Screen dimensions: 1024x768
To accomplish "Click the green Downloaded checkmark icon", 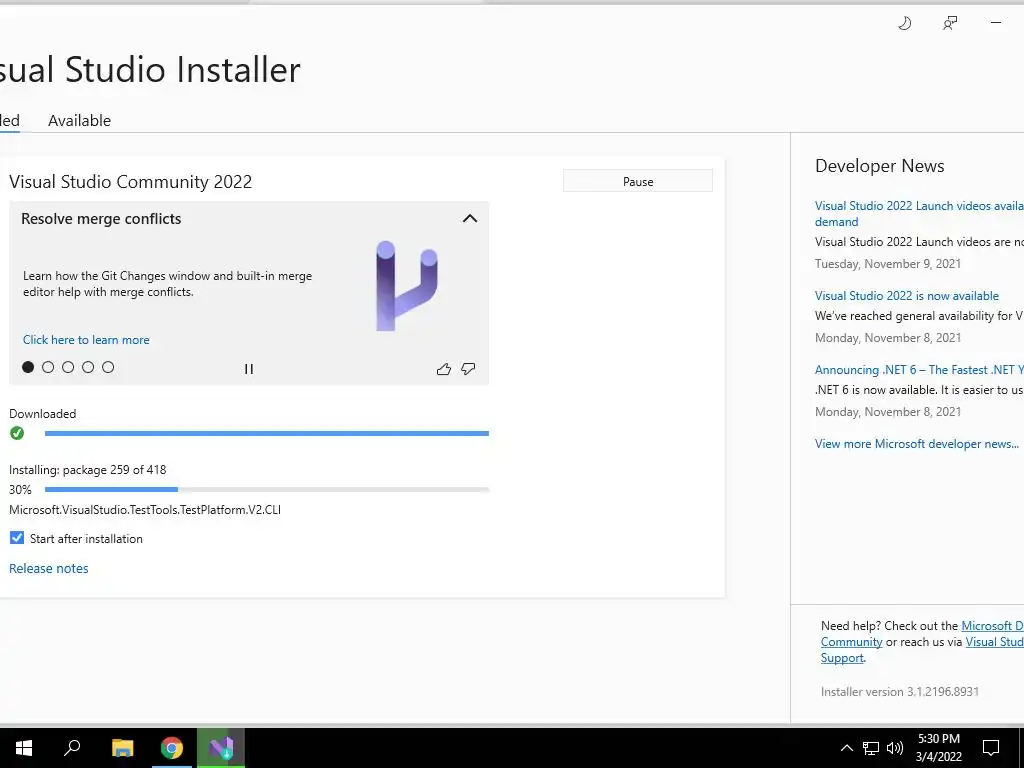I will click(x=17, y=433).
